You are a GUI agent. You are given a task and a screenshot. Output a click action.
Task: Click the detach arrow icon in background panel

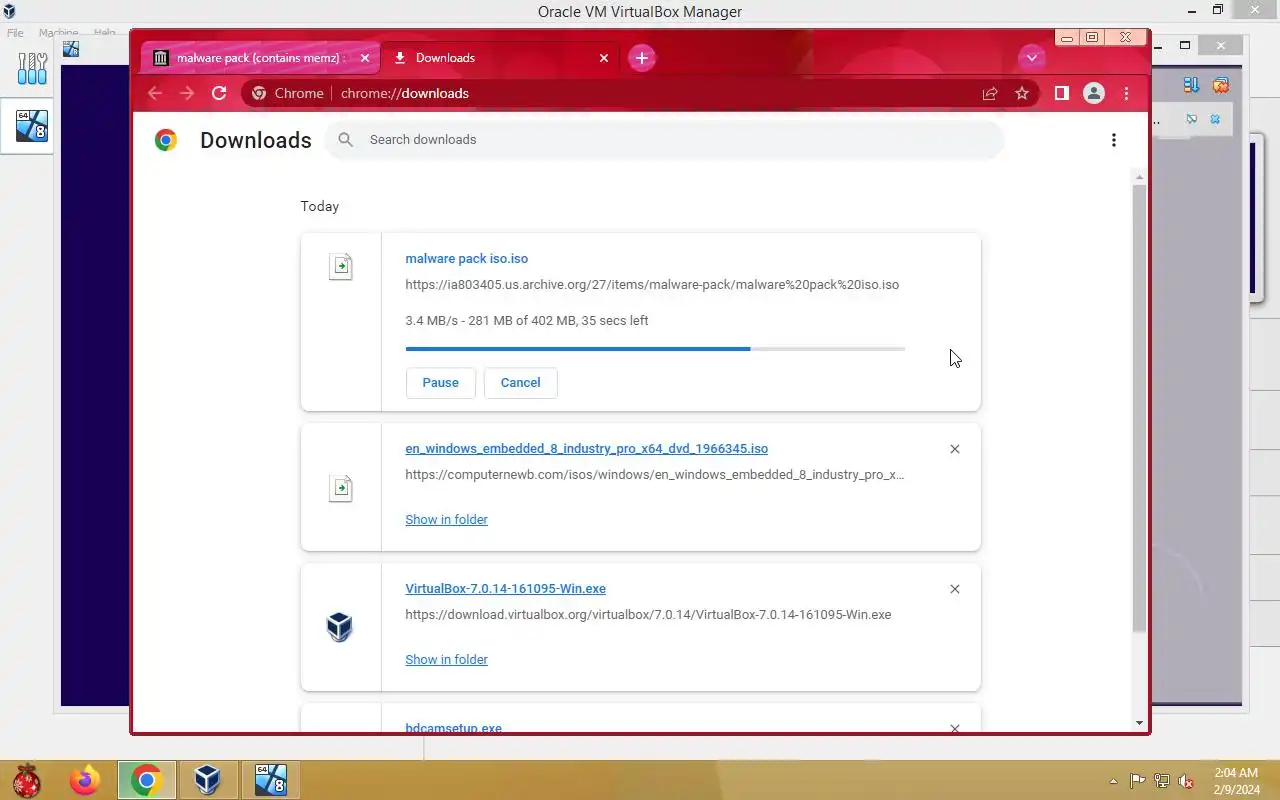(1191, 119)
